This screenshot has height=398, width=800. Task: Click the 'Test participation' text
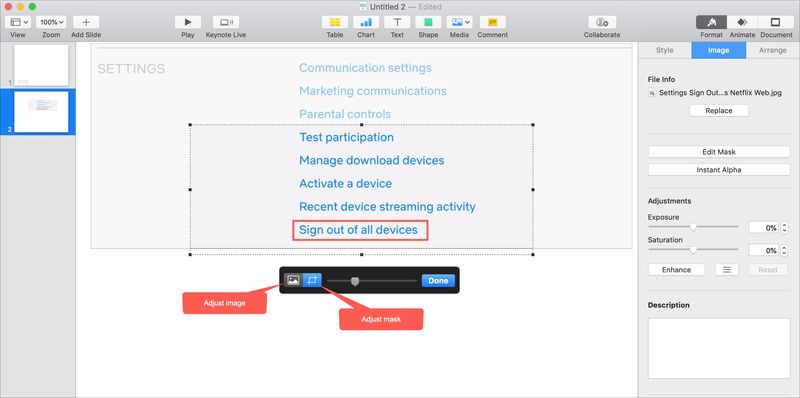[x=346, y=137]
